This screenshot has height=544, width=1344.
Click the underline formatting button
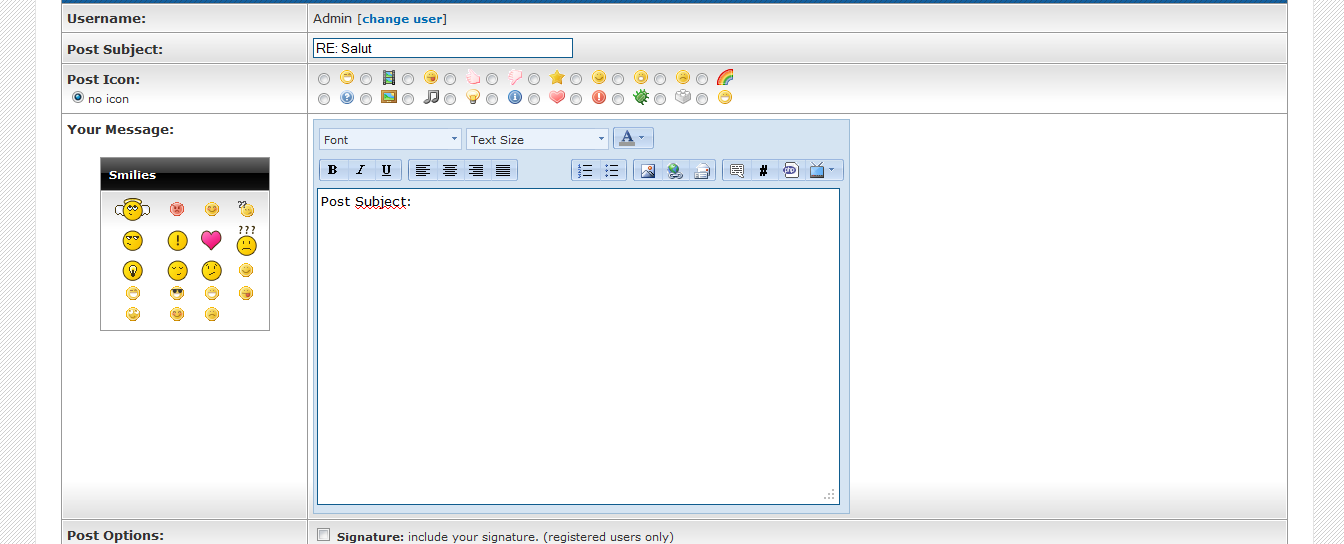[x=387, y=171]
